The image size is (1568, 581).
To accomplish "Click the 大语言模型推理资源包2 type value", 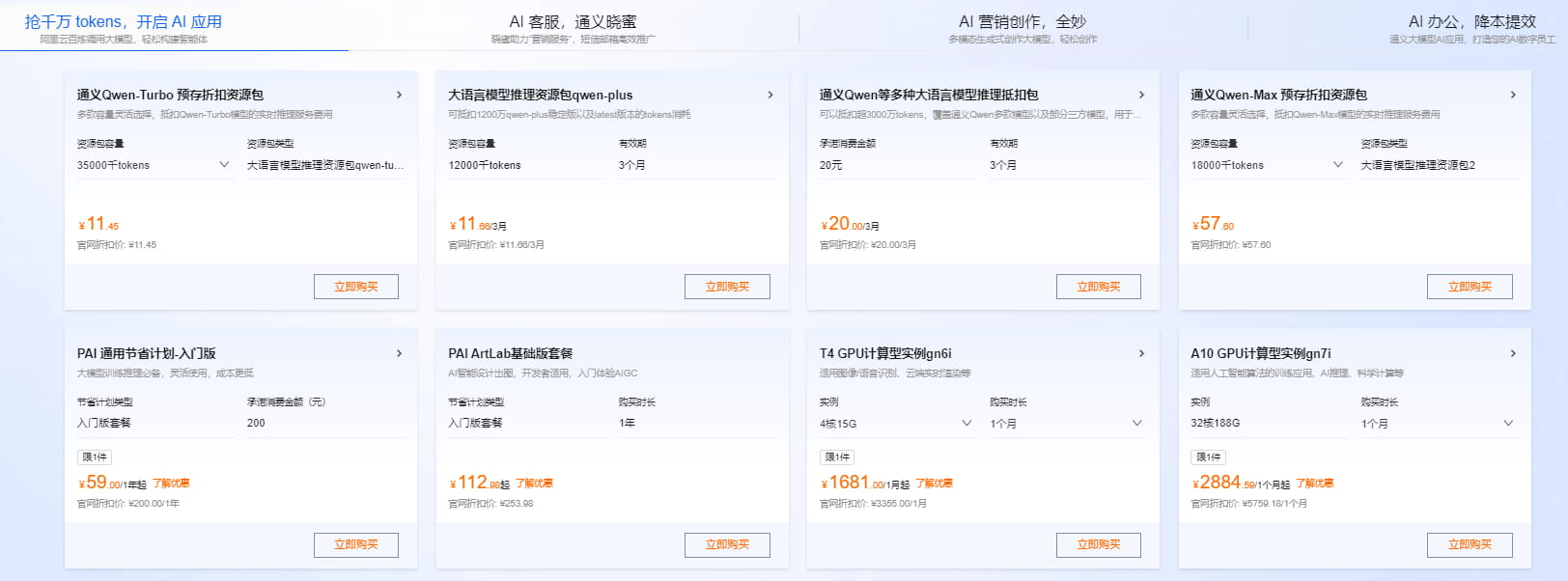I will tap(1418, 165).
